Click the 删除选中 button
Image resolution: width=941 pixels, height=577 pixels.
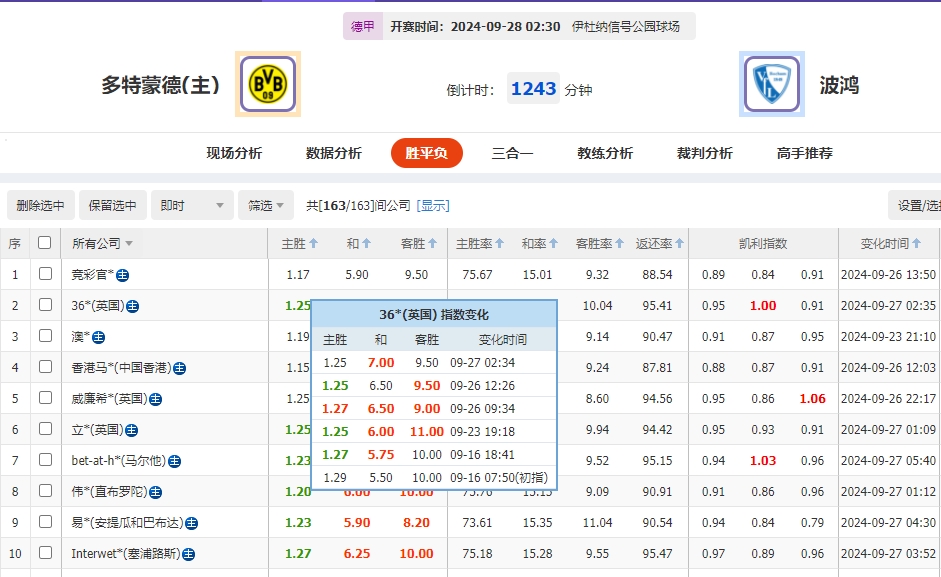[39, 204]
